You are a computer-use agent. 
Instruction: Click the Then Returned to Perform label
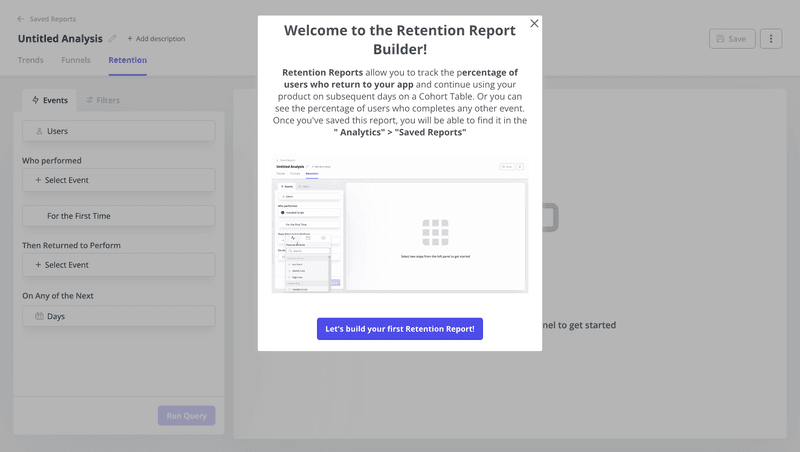(x=71, y=245)
